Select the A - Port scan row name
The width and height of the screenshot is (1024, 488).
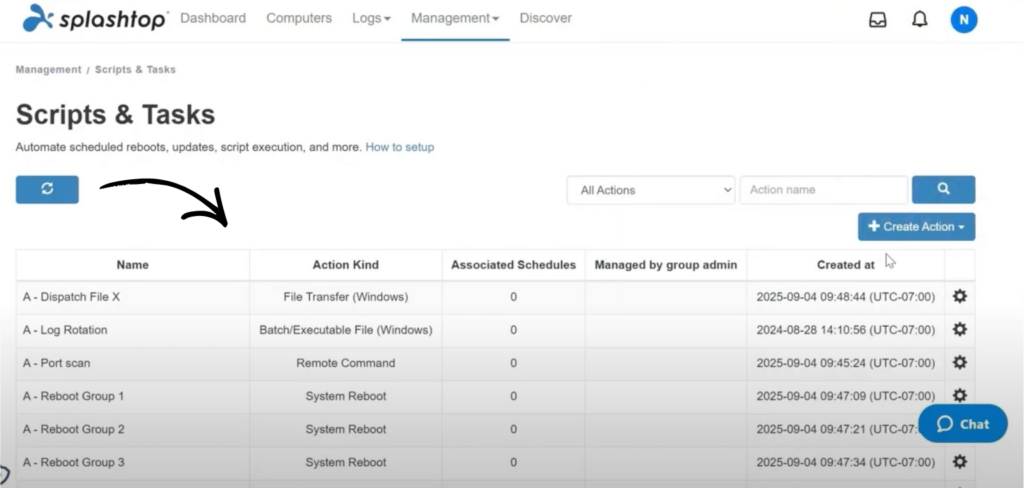pos(56,363)
